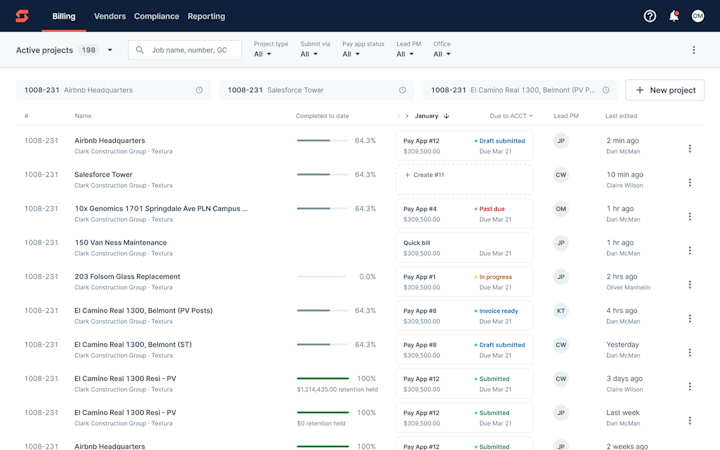Open 203 Folsom Glass Replacement project name
720x450 pixels.
coord(127,276)
